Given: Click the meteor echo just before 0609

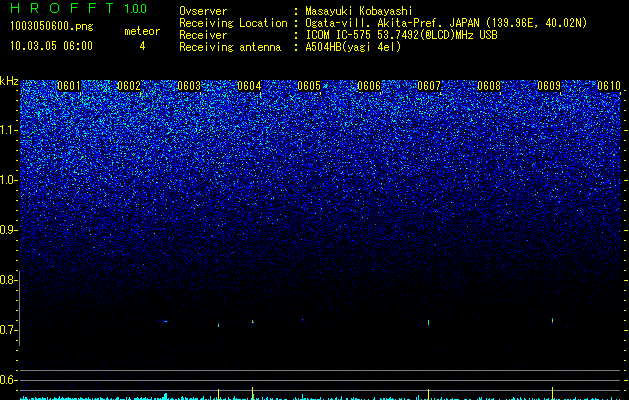Looking at the screenshot, I should (x=552, y=321).
